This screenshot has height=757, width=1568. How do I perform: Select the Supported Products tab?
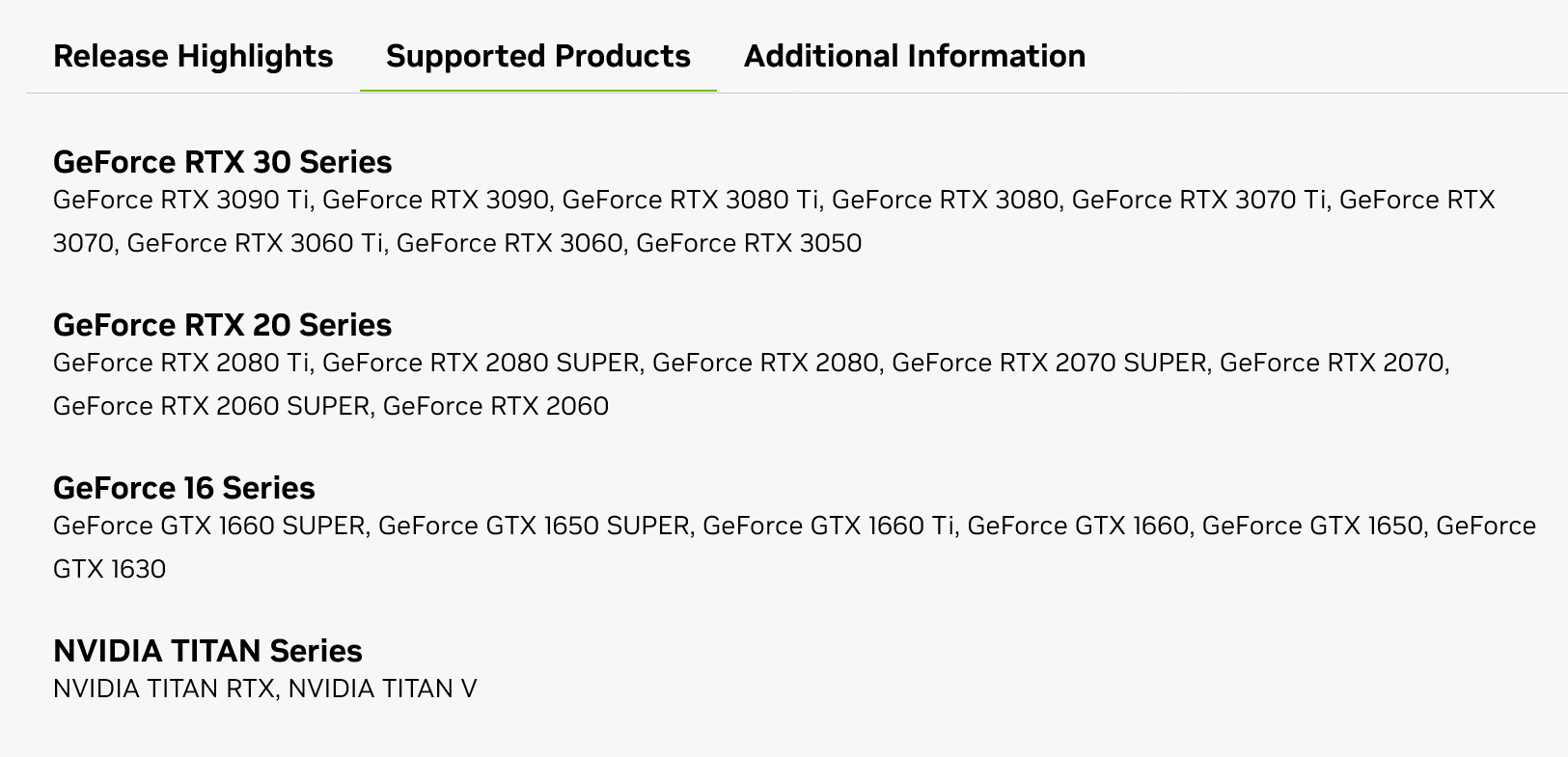click(x=537, y=56)
